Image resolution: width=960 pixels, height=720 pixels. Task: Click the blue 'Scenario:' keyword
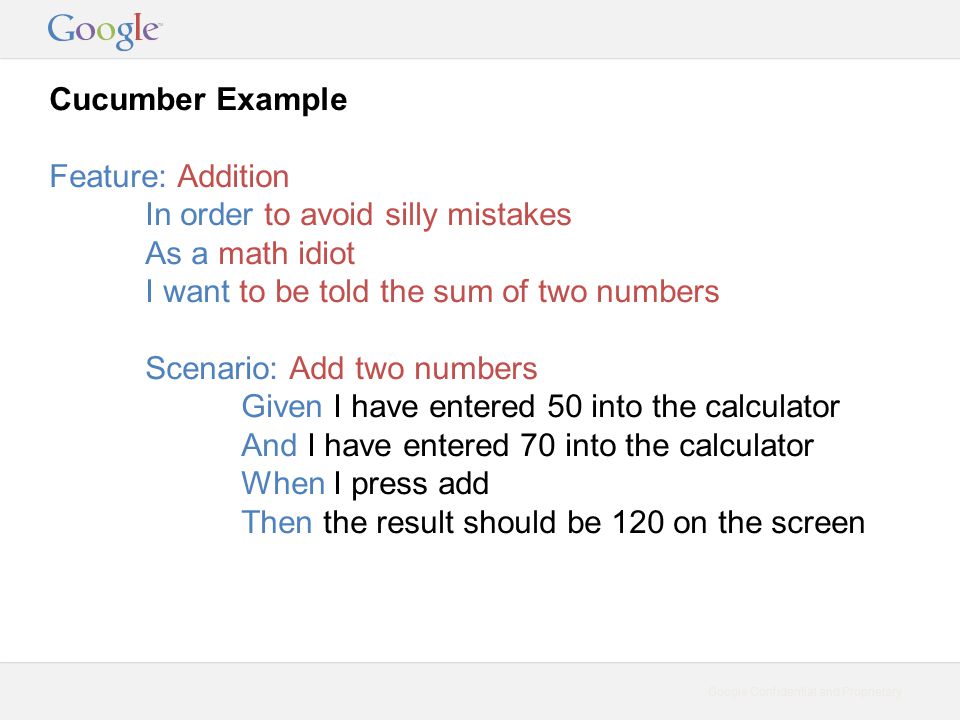(x=212, y=369)
